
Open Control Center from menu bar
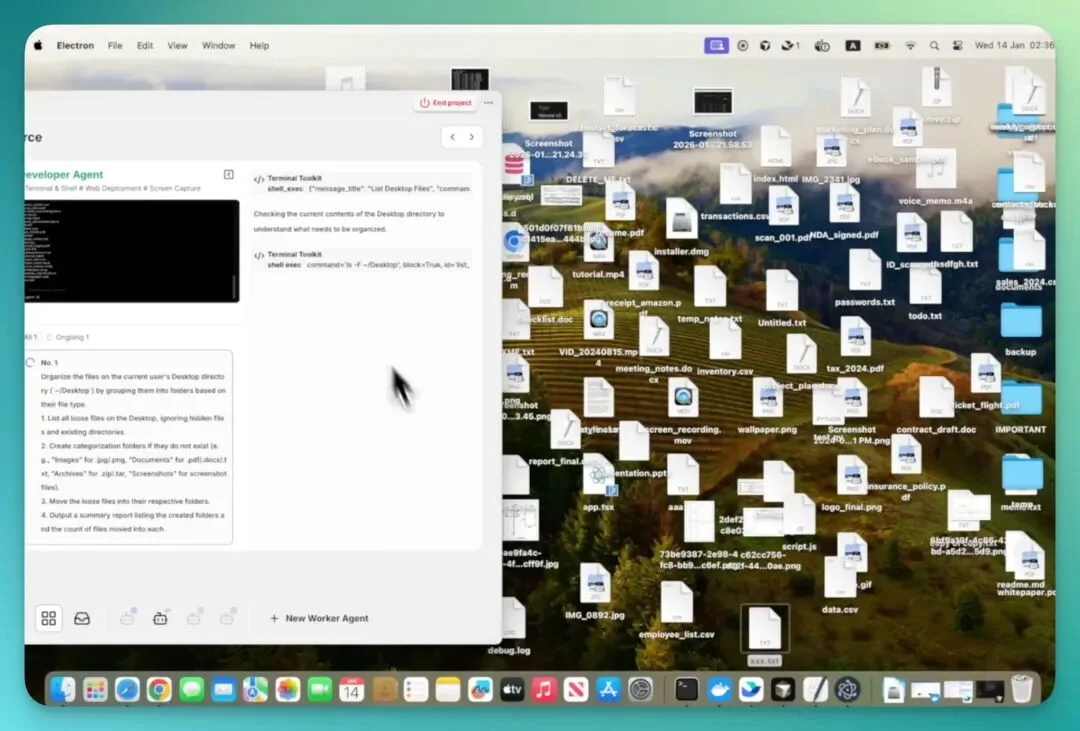point(958,46)
